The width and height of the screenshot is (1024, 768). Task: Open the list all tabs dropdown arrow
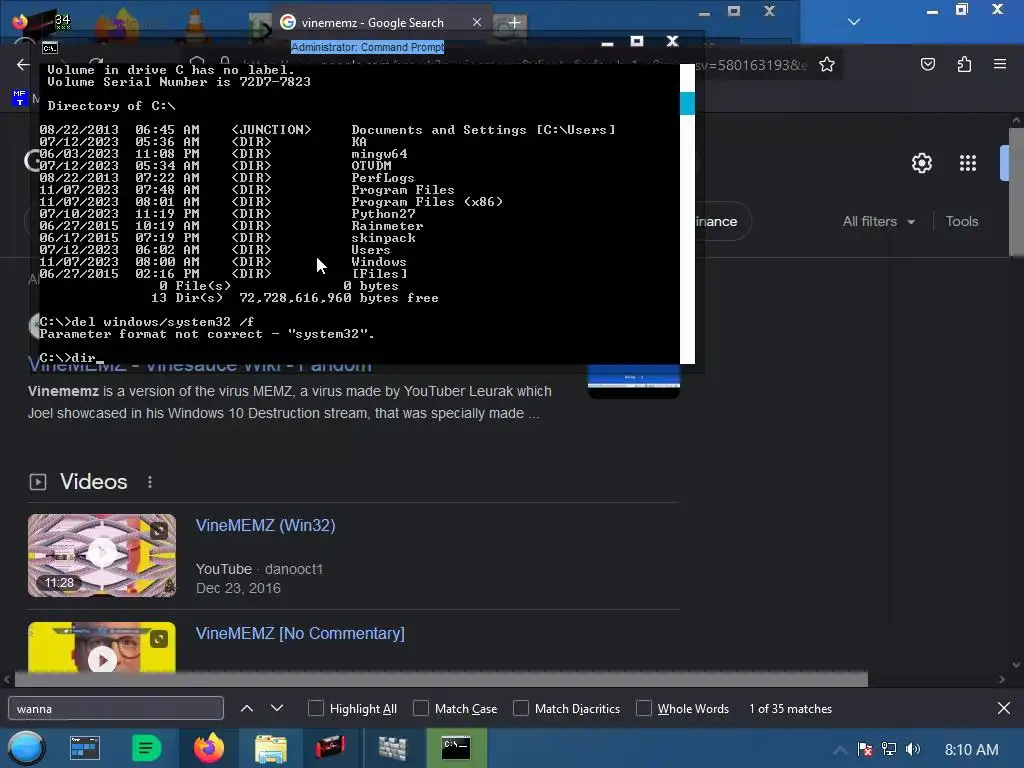click(x=854, y=22)
